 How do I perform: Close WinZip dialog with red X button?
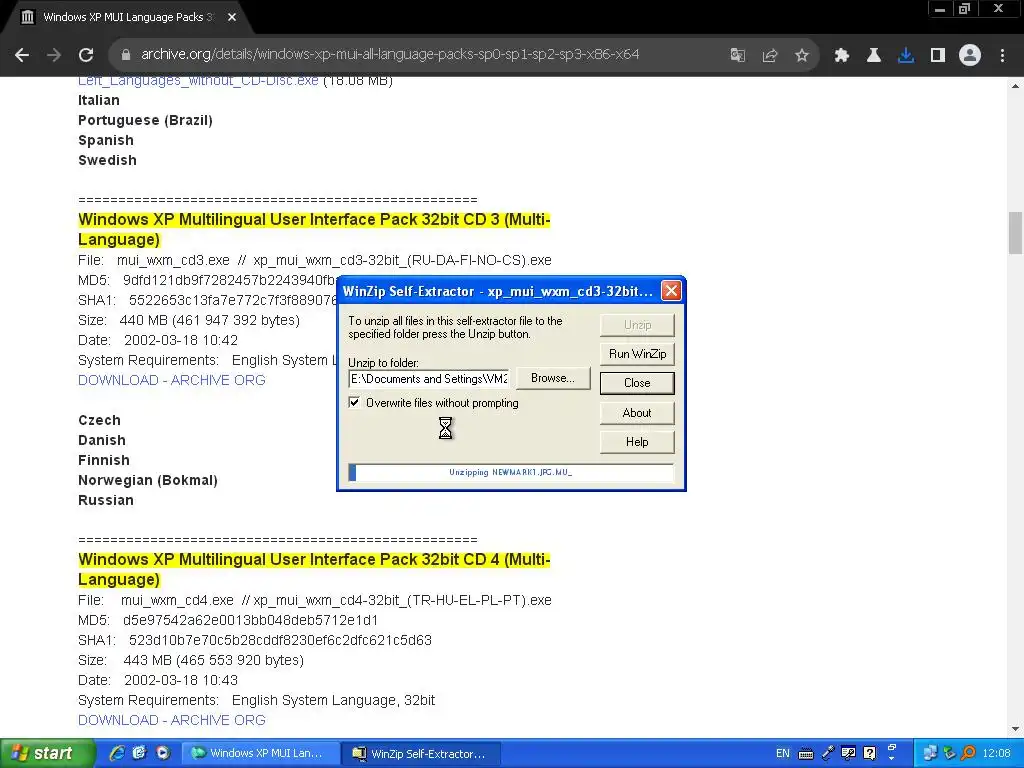[671, 291]
